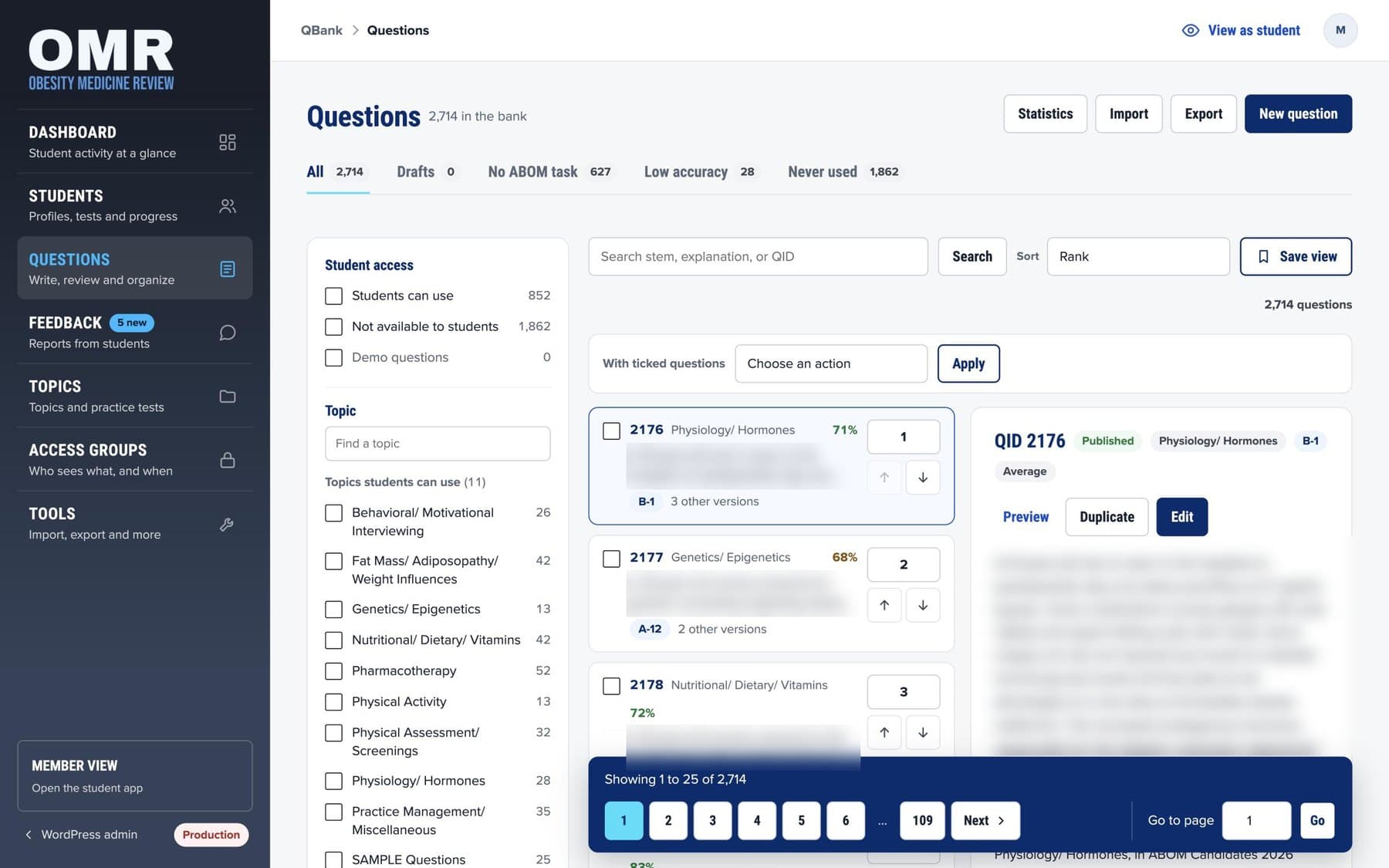The width and height of the screenshot is (1389, 868).
Task: Click the up arrow for question 2176
Action: pos(884,478)
